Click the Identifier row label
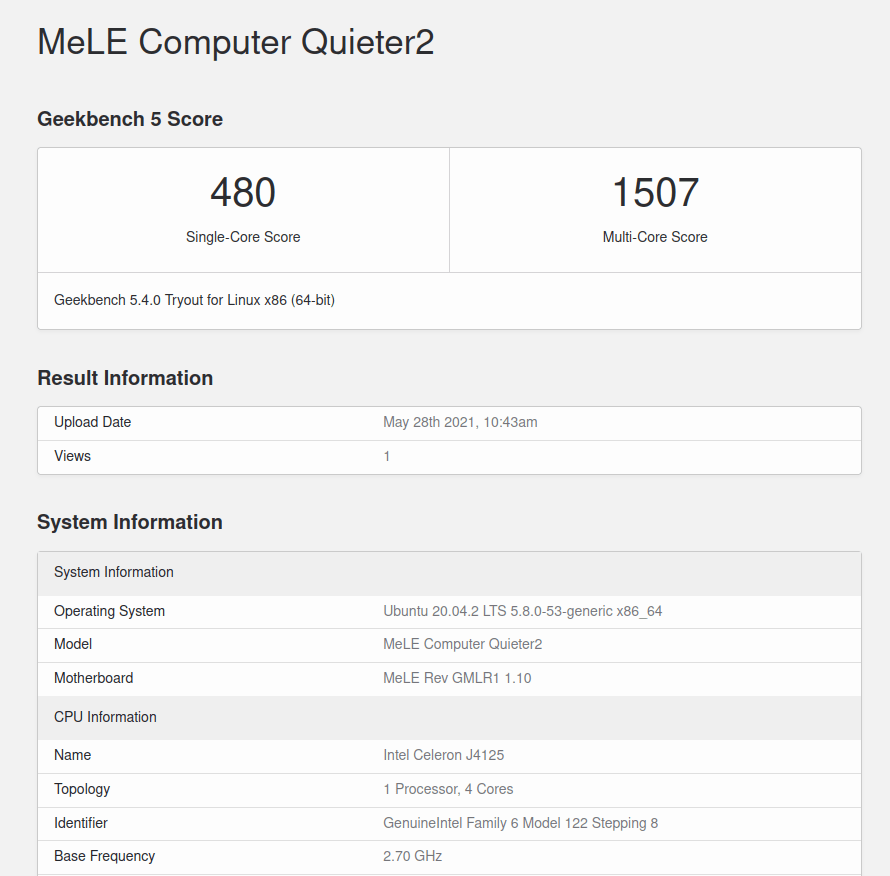 (x=81, y=823)
